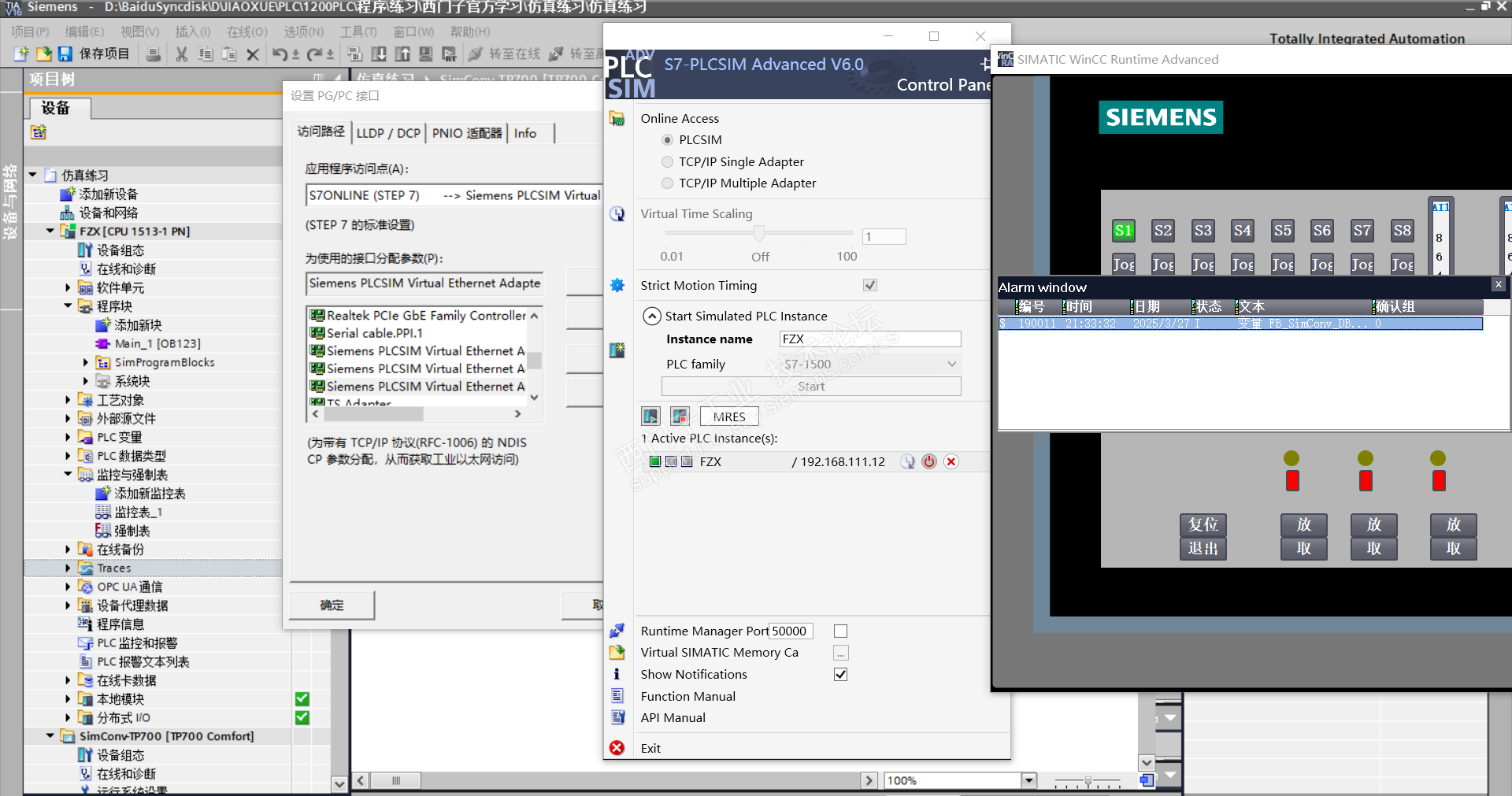
Task: Click the Function Manual document icon
Action: (617, 696)
